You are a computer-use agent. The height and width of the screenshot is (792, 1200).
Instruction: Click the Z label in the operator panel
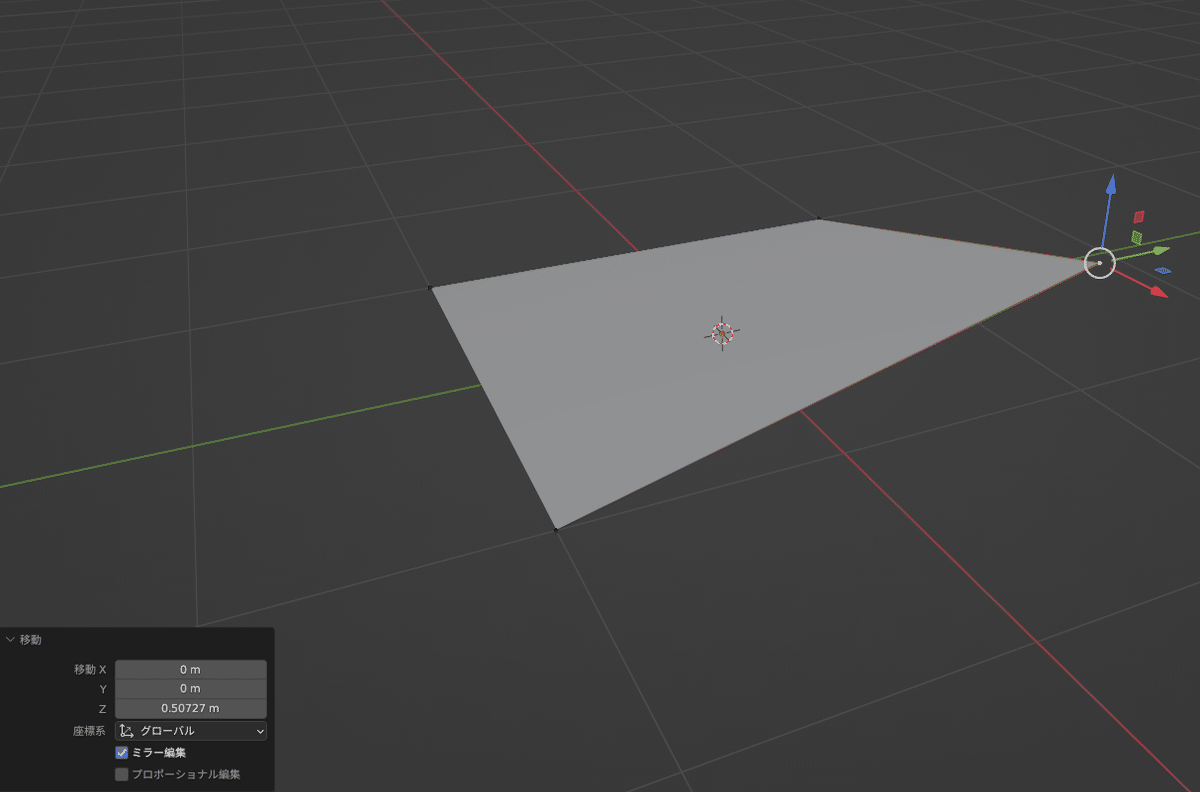pos(102,709)
